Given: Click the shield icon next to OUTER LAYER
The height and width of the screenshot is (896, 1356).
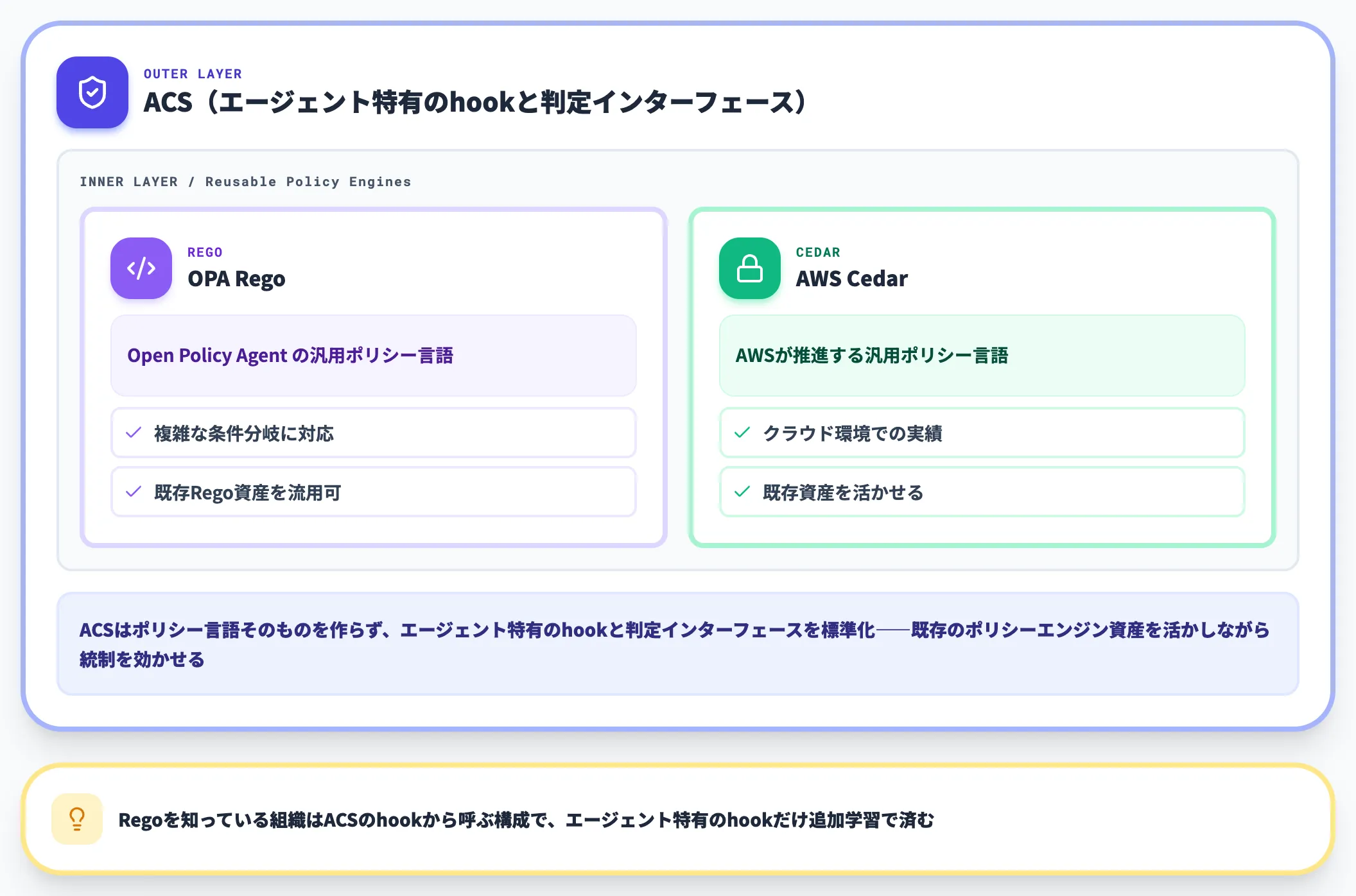Looking at the screenshot, I should 92,92.
